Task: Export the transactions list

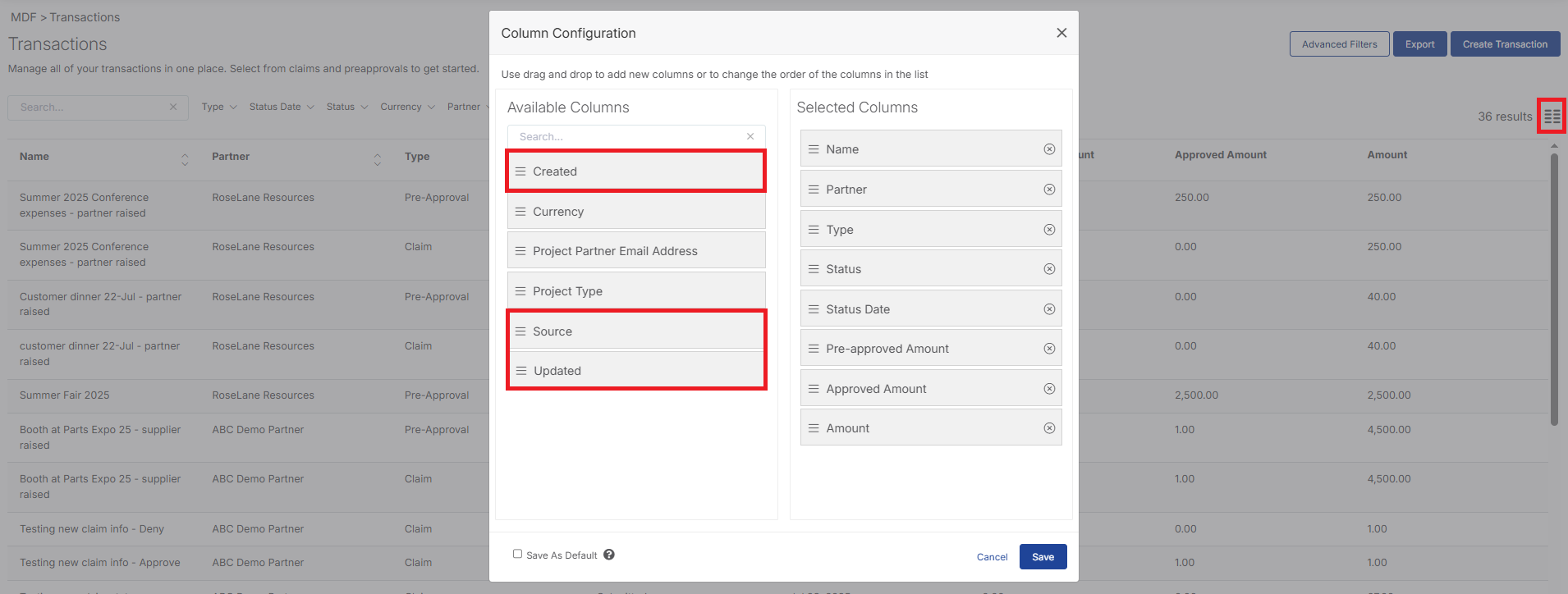Action: pos(1419,44)
